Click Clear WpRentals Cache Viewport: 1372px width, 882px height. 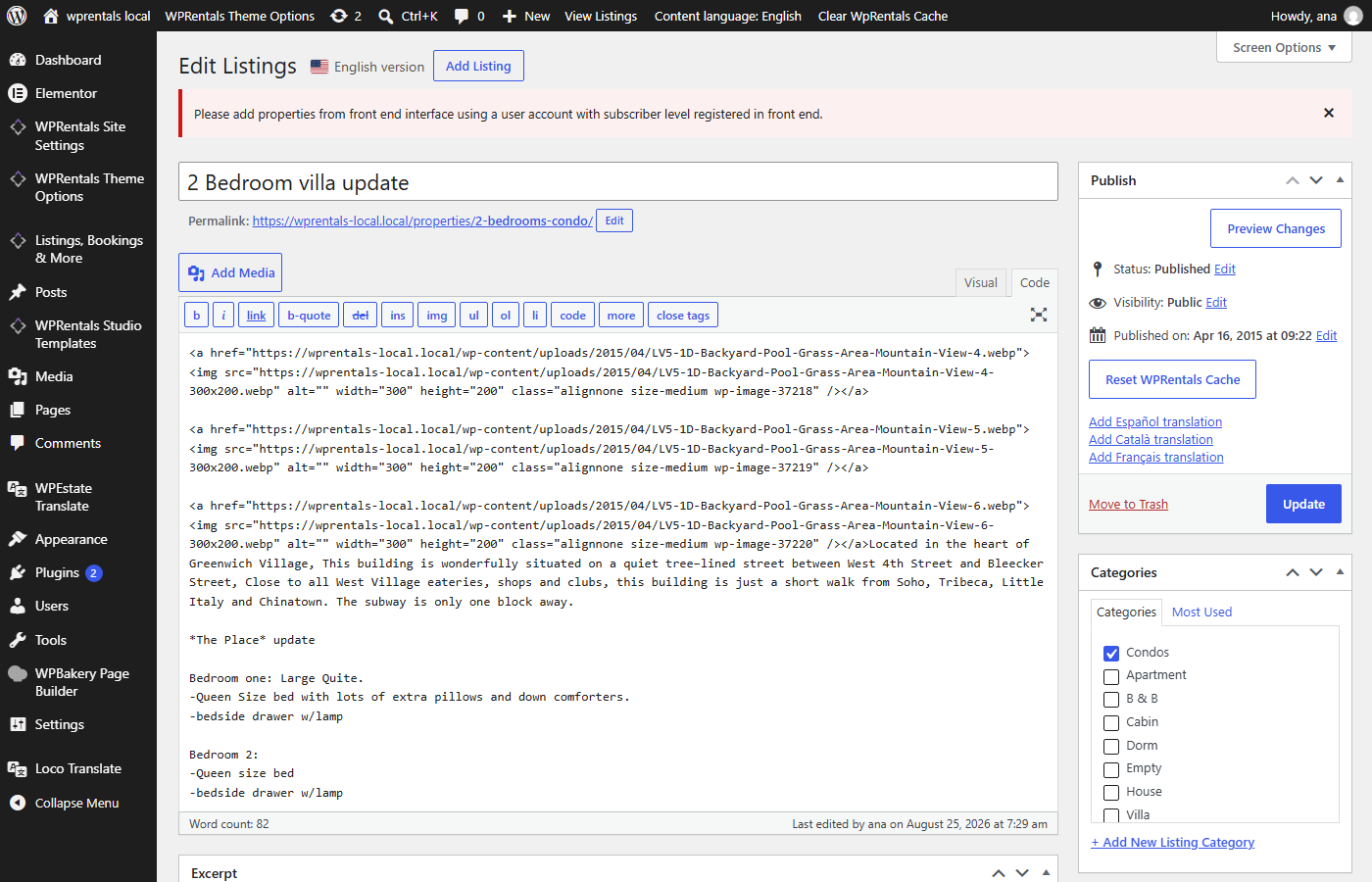pos(883,16)
